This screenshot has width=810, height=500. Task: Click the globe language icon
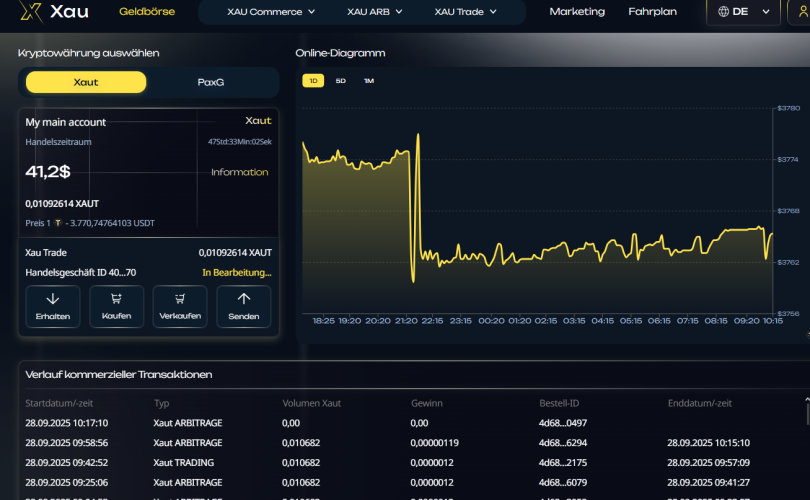(722, 12)
